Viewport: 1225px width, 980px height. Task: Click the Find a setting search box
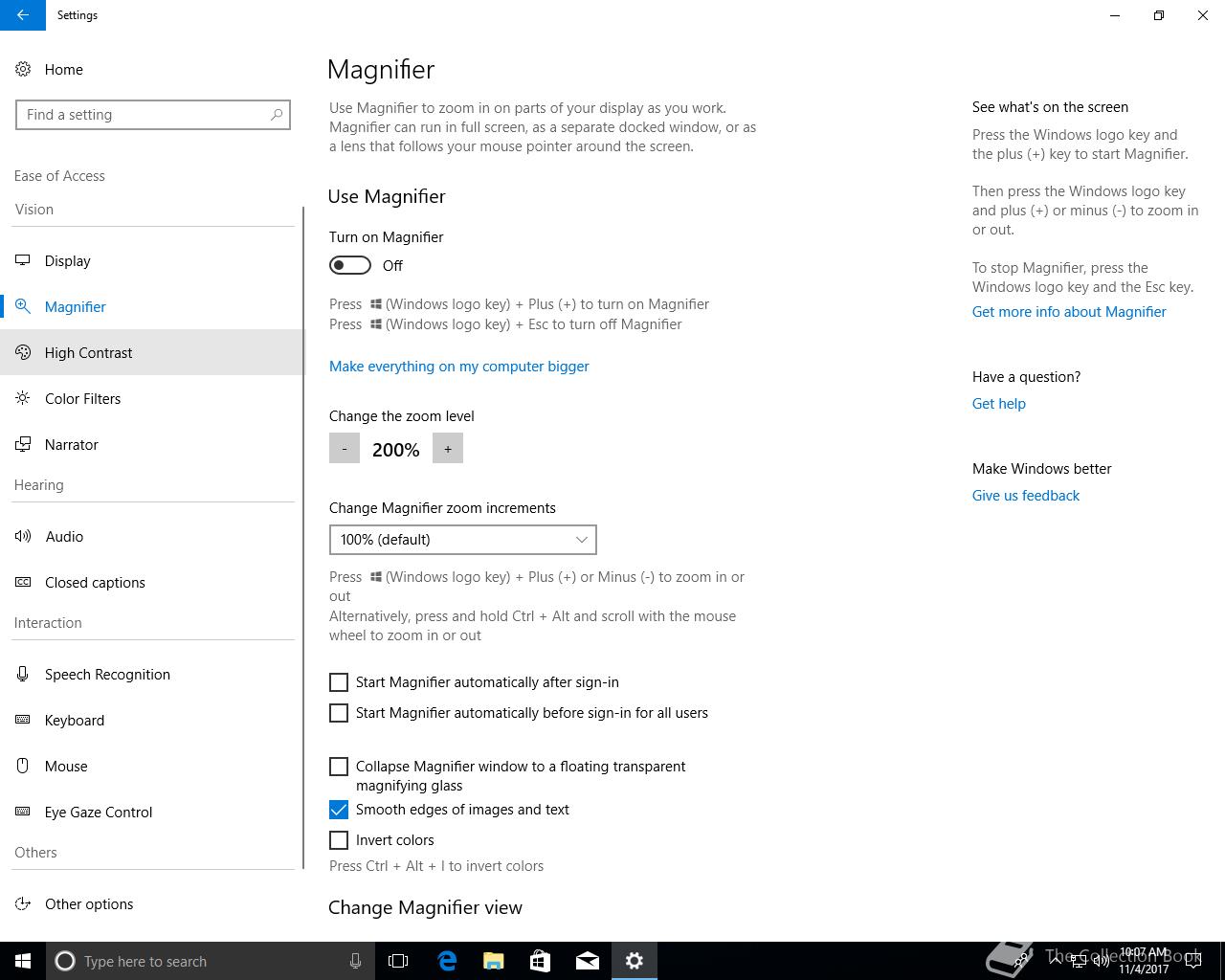[153, 115]
